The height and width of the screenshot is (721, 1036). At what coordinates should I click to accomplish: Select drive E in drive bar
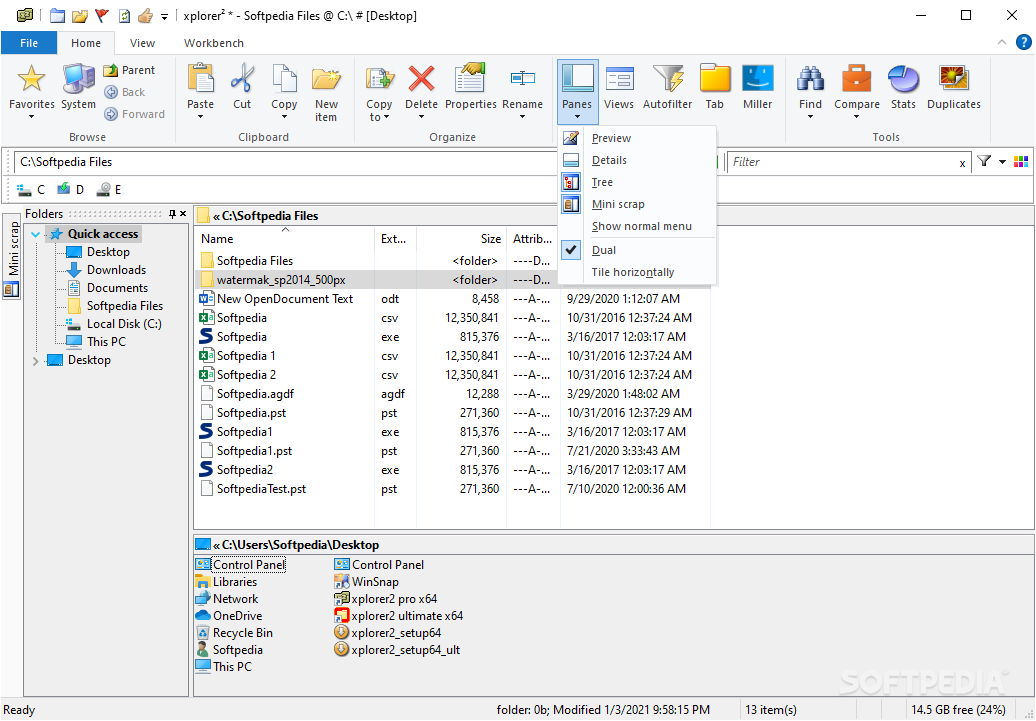click(109, 190)
